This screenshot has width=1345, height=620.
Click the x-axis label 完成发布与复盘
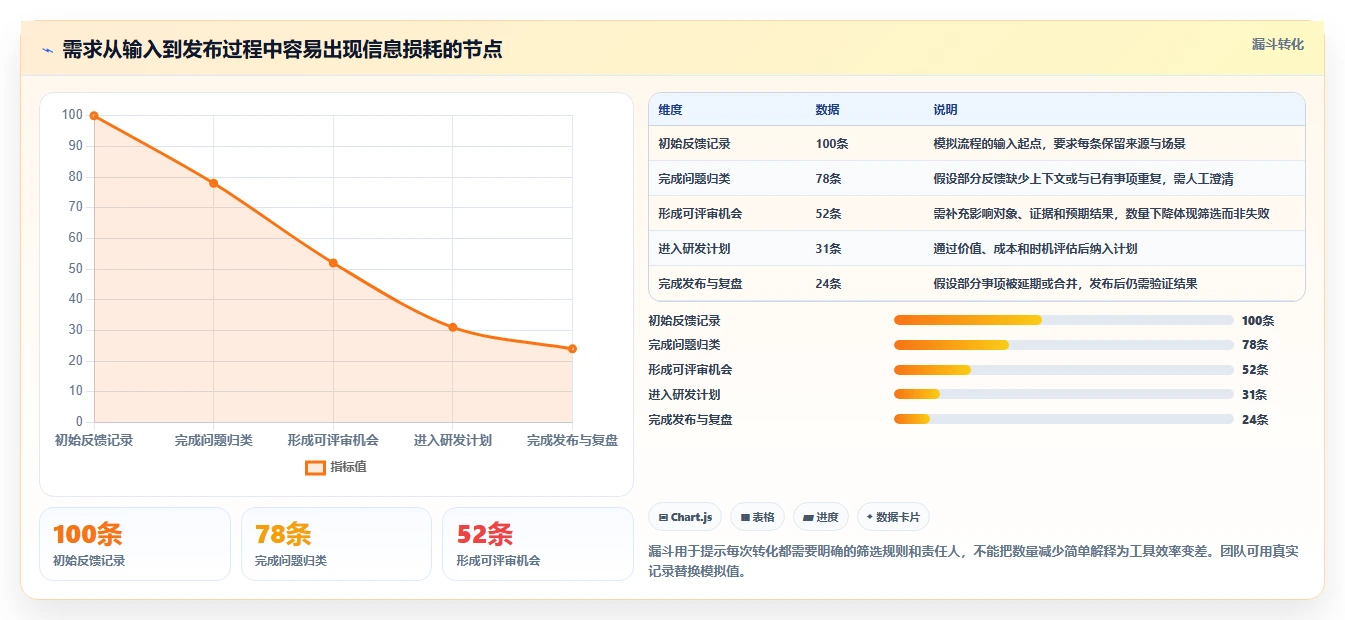(572, 440)
